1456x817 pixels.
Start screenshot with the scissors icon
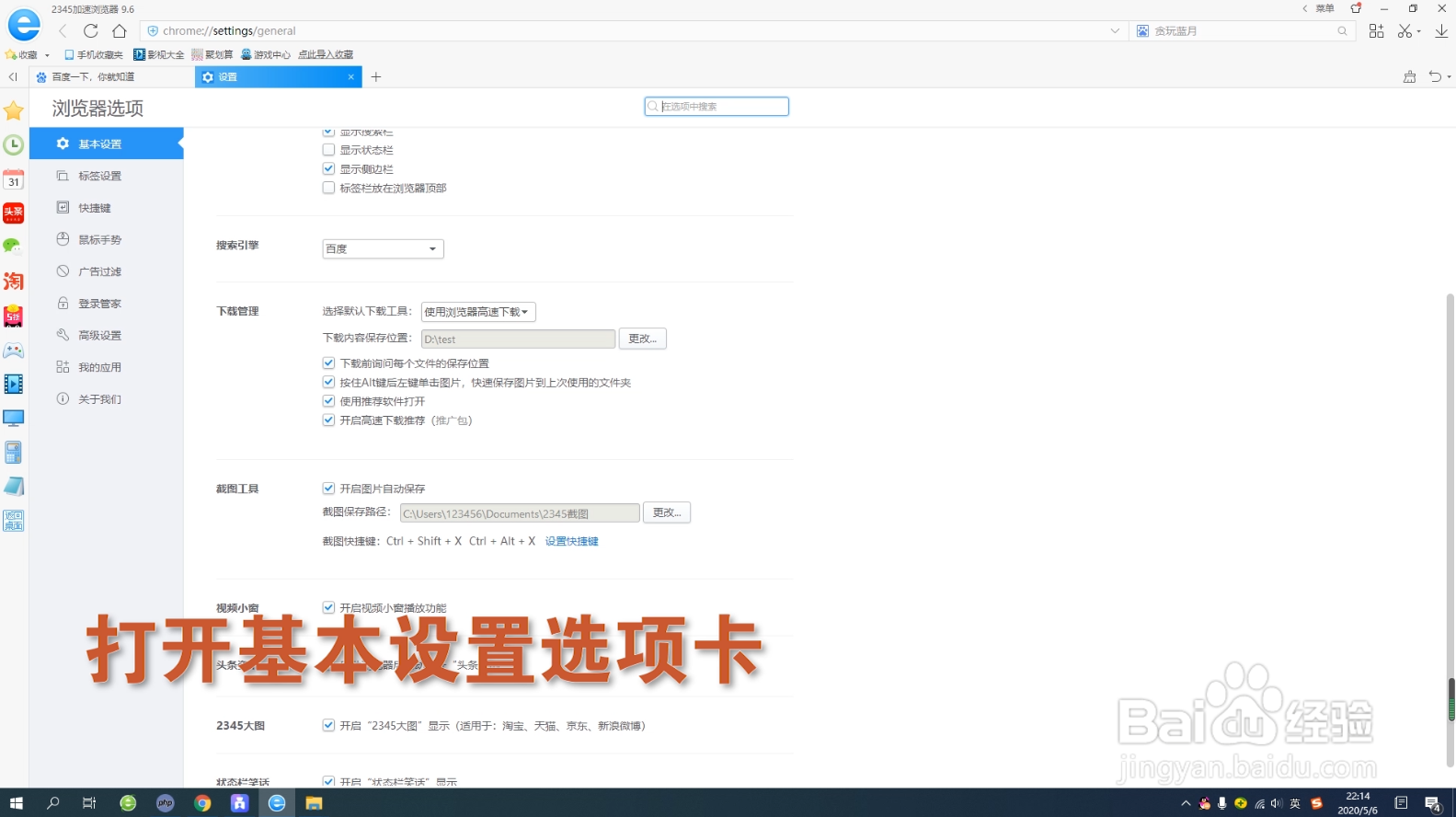click(x=1404, y=30)
